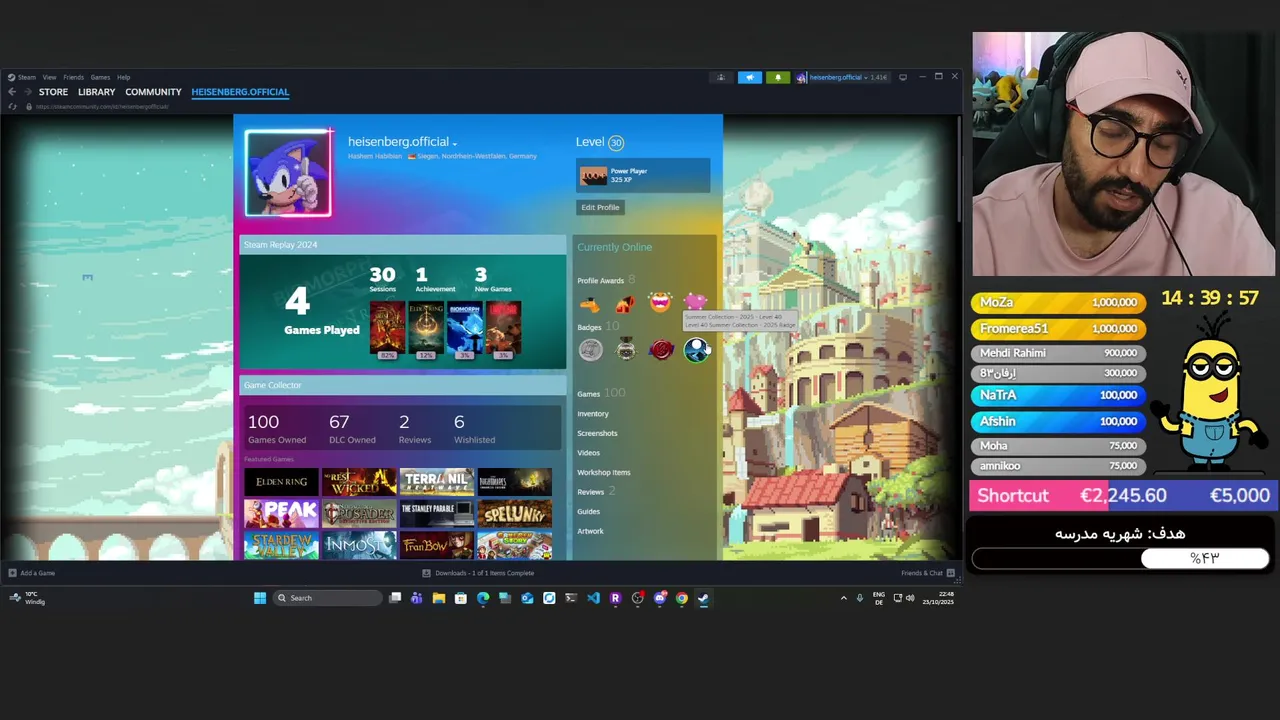Screen dimensions: 1280x720
Task: Open the Spelunky featured game tile
Action: point(514,514)
